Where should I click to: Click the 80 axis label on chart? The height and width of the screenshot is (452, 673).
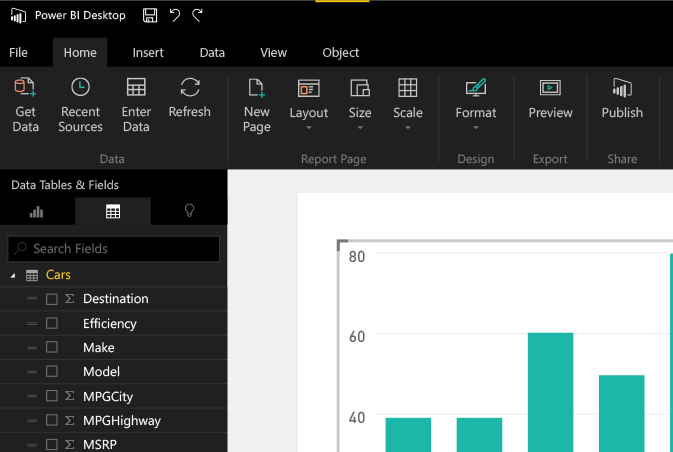pyautogui.click(x=357, y=257)
